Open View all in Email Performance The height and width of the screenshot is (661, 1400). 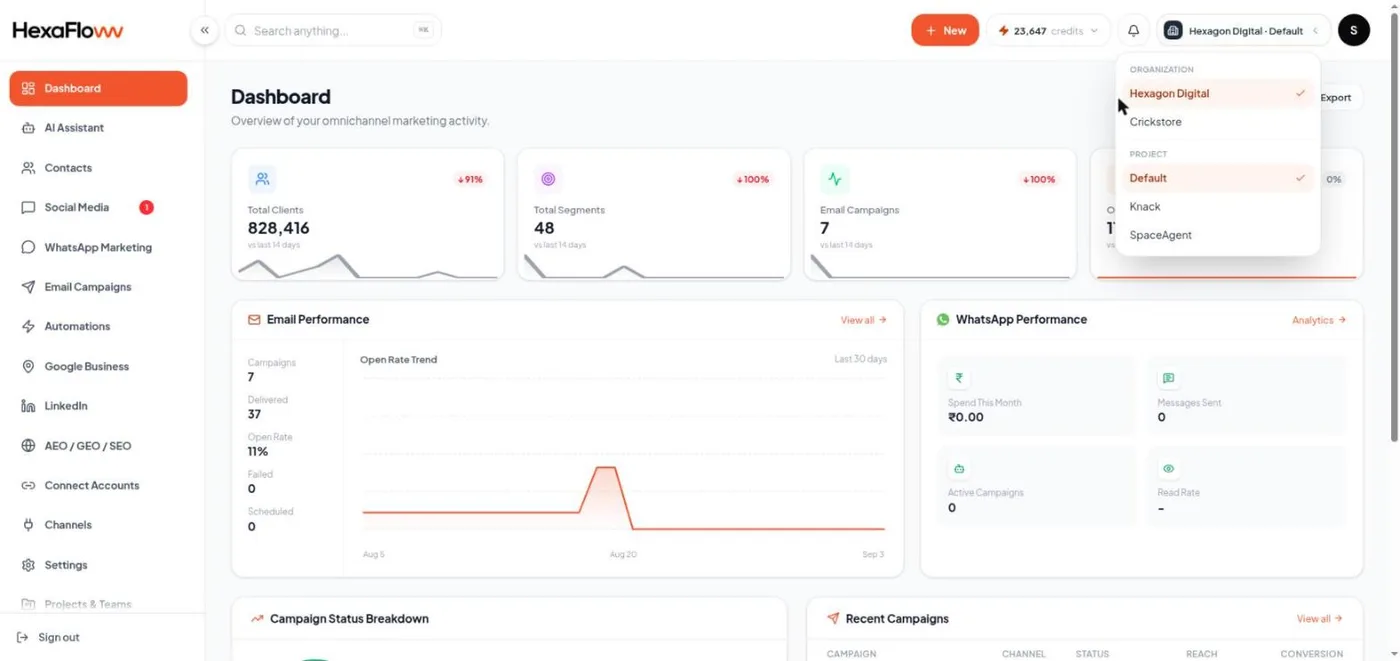(864, 320)
